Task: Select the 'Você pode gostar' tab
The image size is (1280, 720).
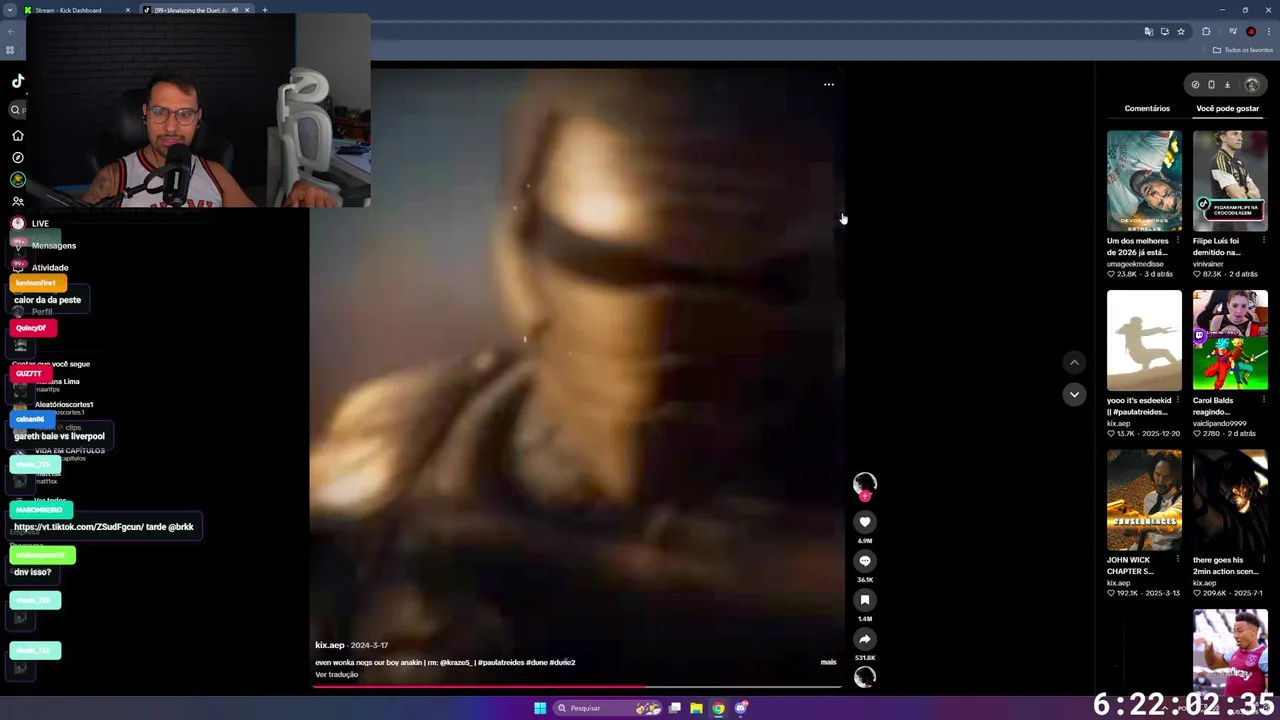Action: 1227,108
